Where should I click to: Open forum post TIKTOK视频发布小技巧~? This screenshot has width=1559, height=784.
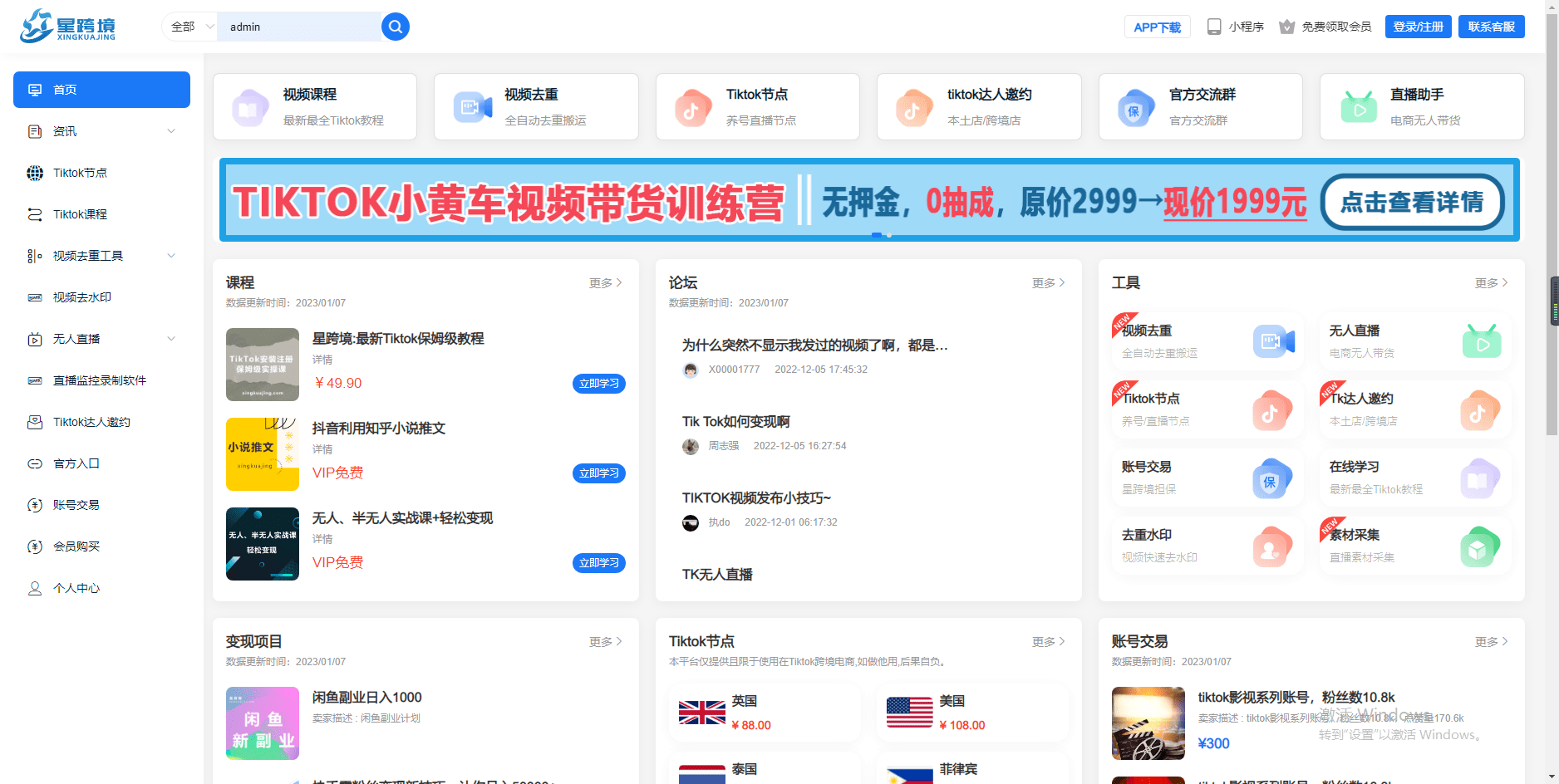pos(756,498)
